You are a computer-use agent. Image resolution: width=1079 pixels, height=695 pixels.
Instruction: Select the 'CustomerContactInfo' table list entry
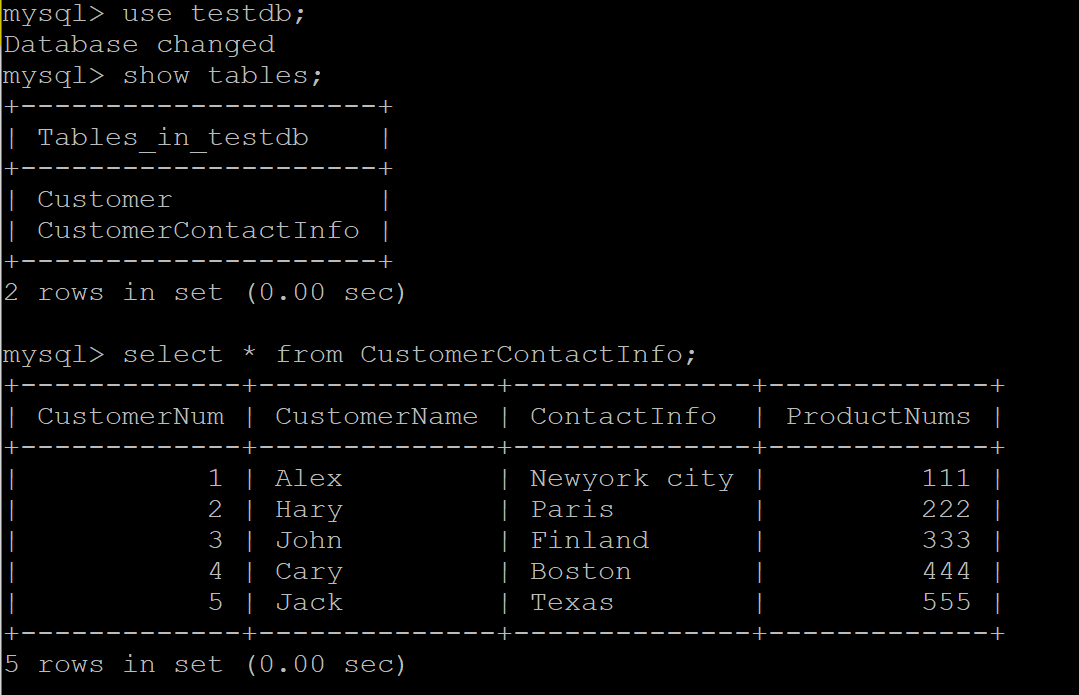[x=198, y=231]
